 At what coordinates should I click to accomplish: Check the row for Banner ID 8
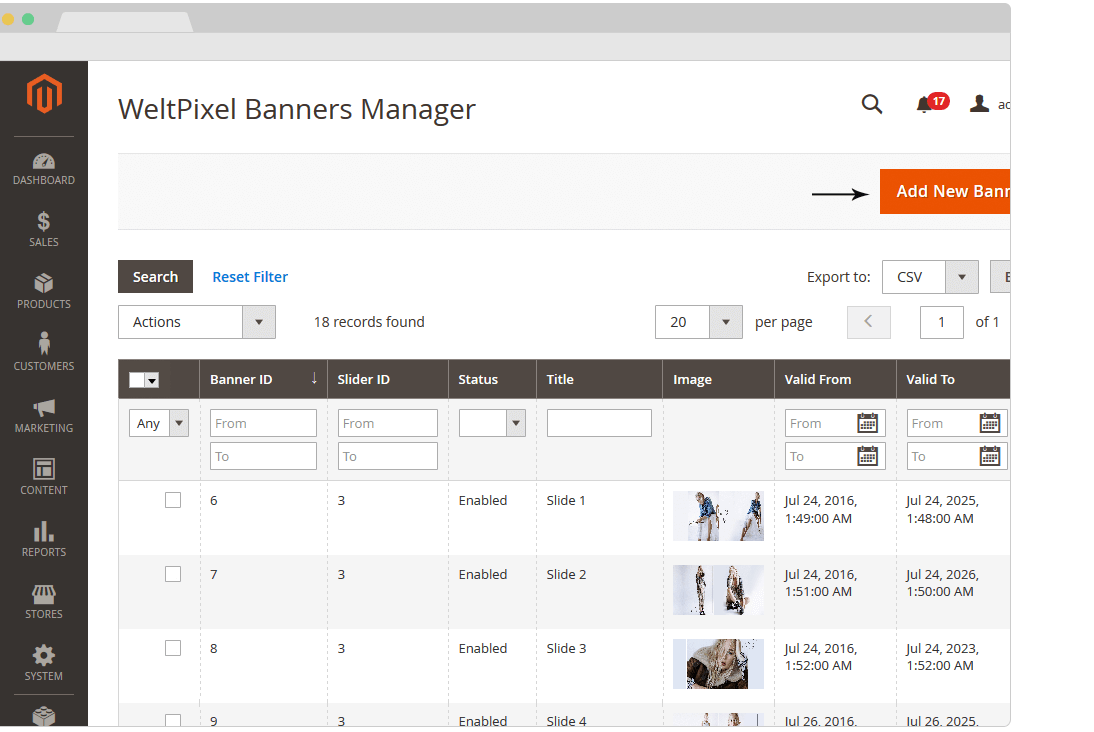(173, 648)
